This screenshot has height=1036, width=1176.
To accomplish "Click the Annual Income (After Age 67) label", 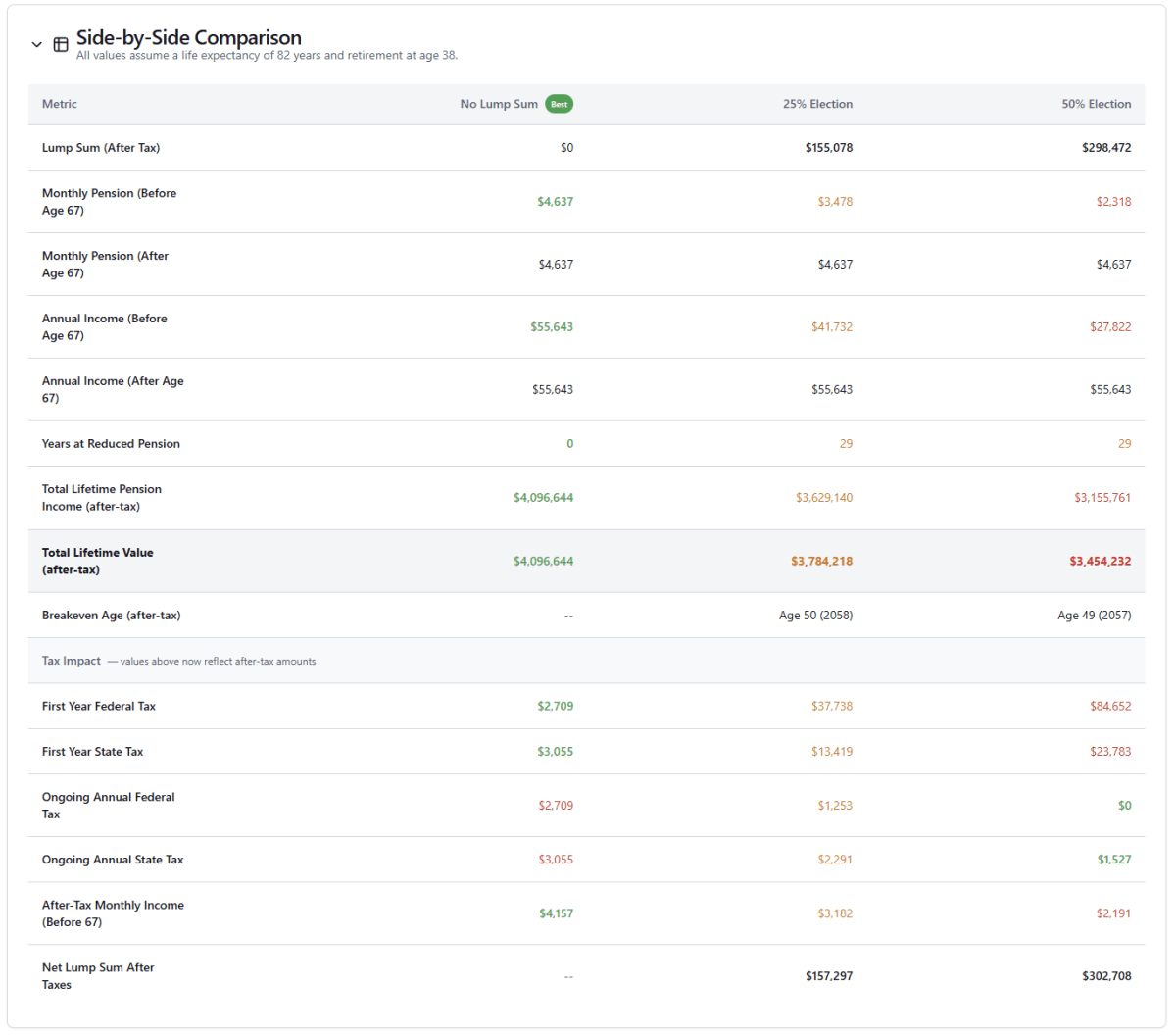I will (x=113, y=390).
